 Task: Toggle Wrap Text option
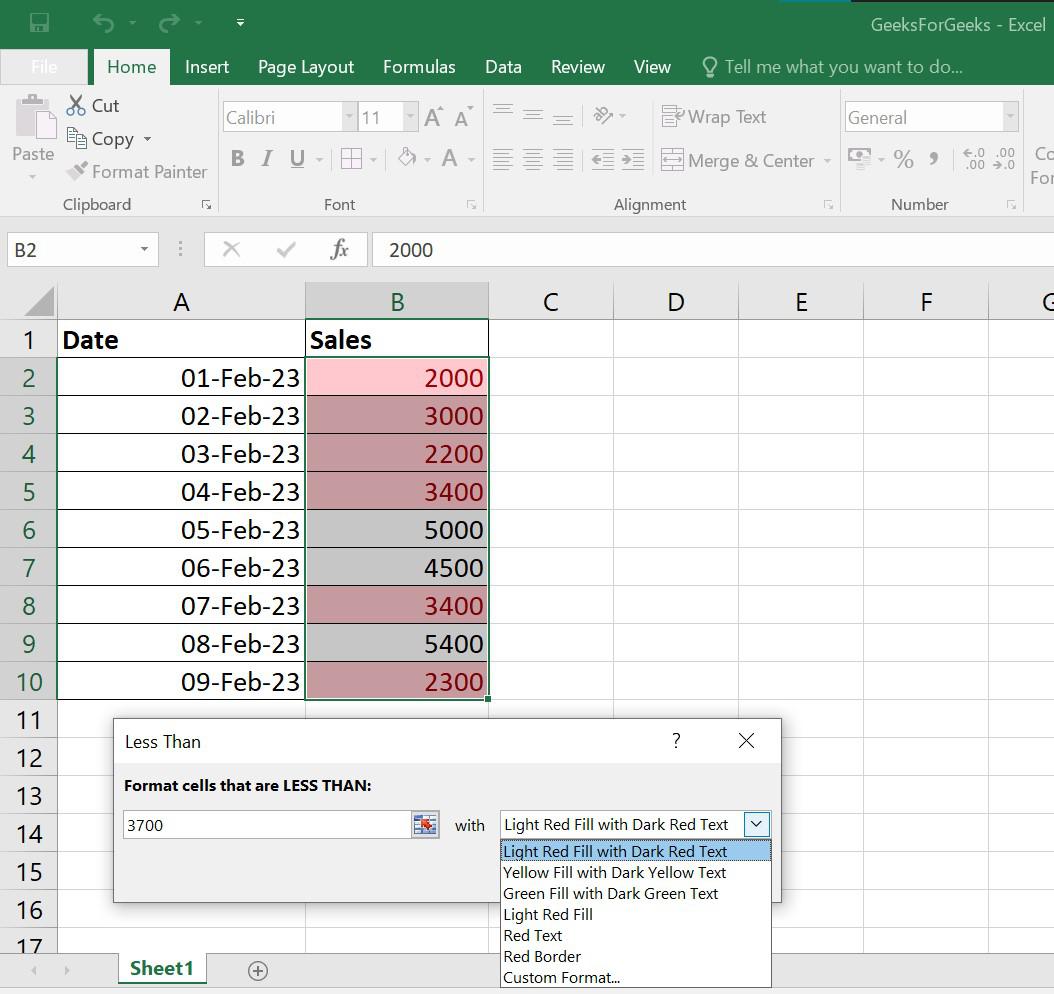(714, 117)
